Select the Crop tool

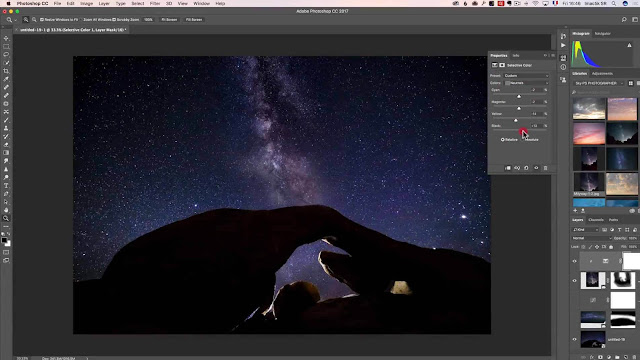click(6, 71)
